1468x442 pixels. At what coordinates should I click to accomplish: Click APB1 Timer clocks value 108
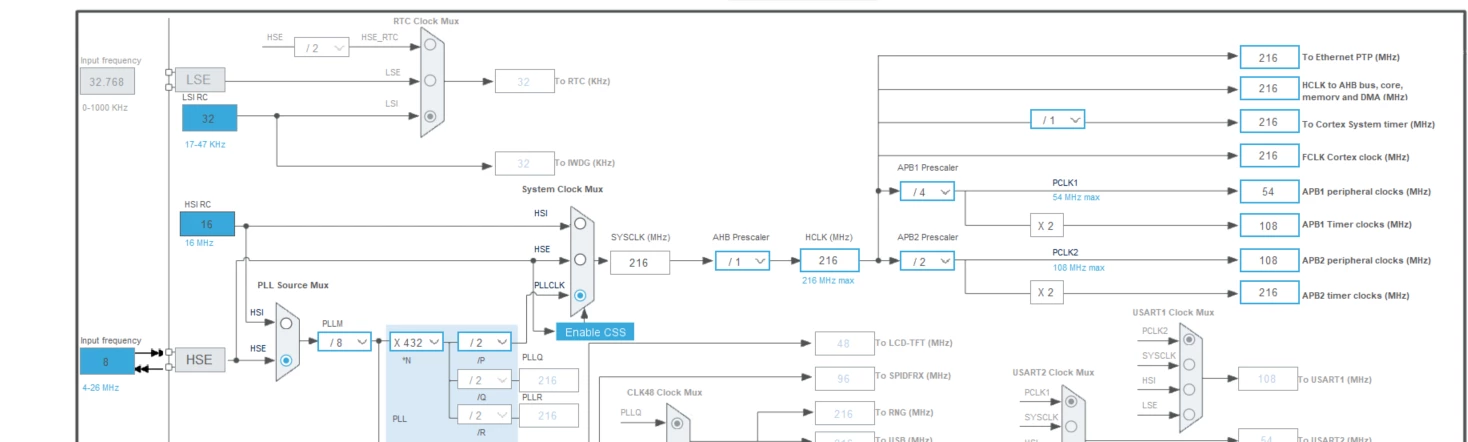pos(1268,225)
